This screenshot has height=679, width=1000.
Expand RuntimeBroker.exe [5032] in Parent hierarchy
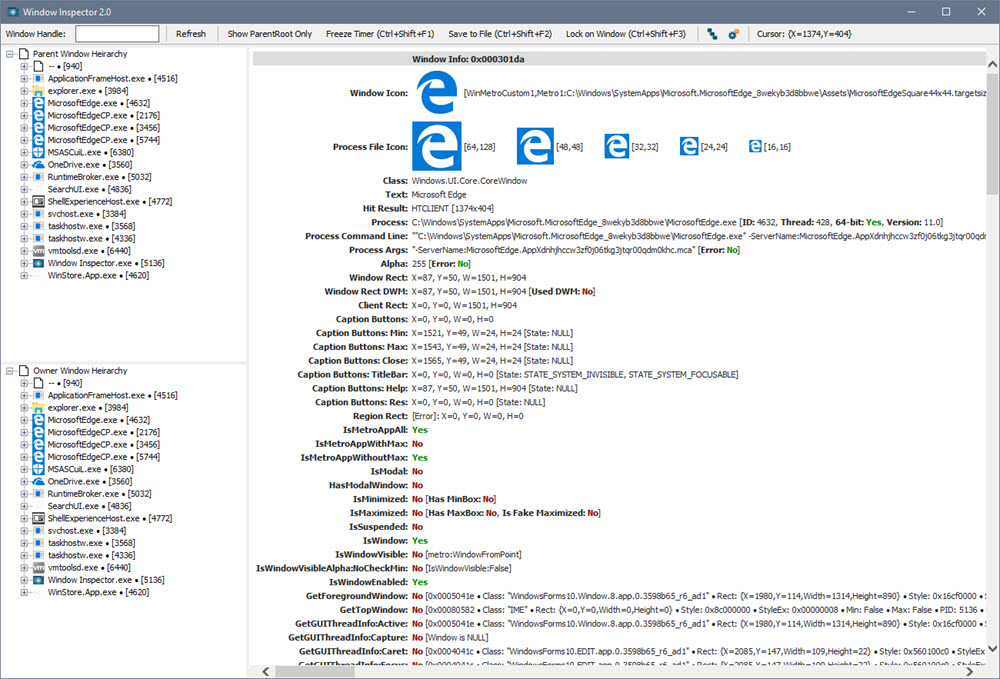coord(24,177)
